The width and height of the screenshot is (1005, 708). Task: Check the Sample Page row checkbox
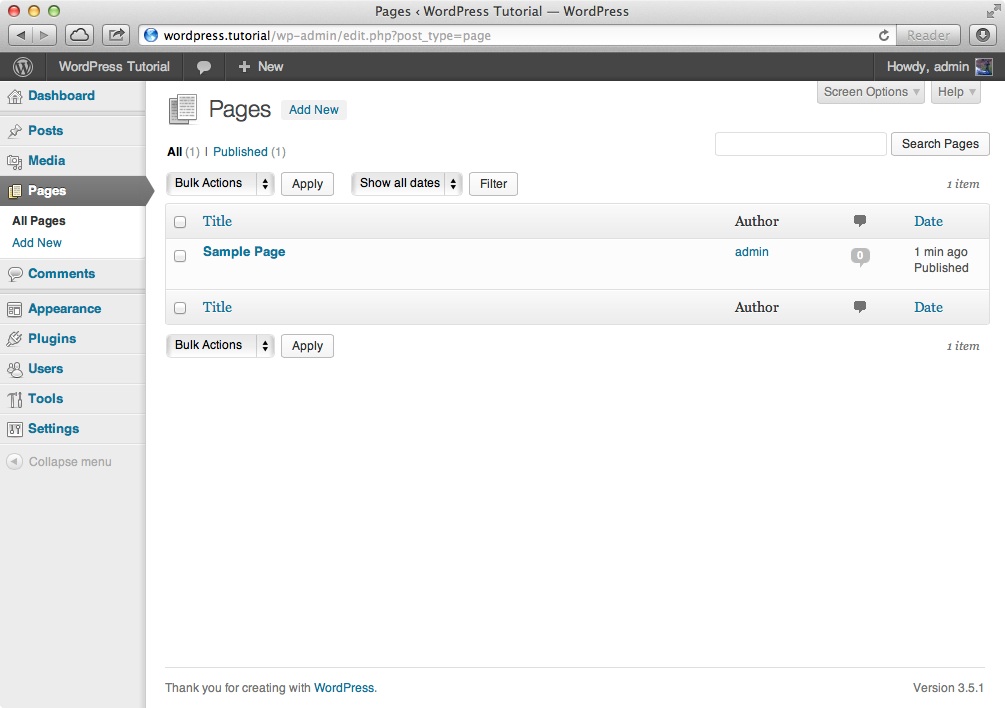(180, 256)
